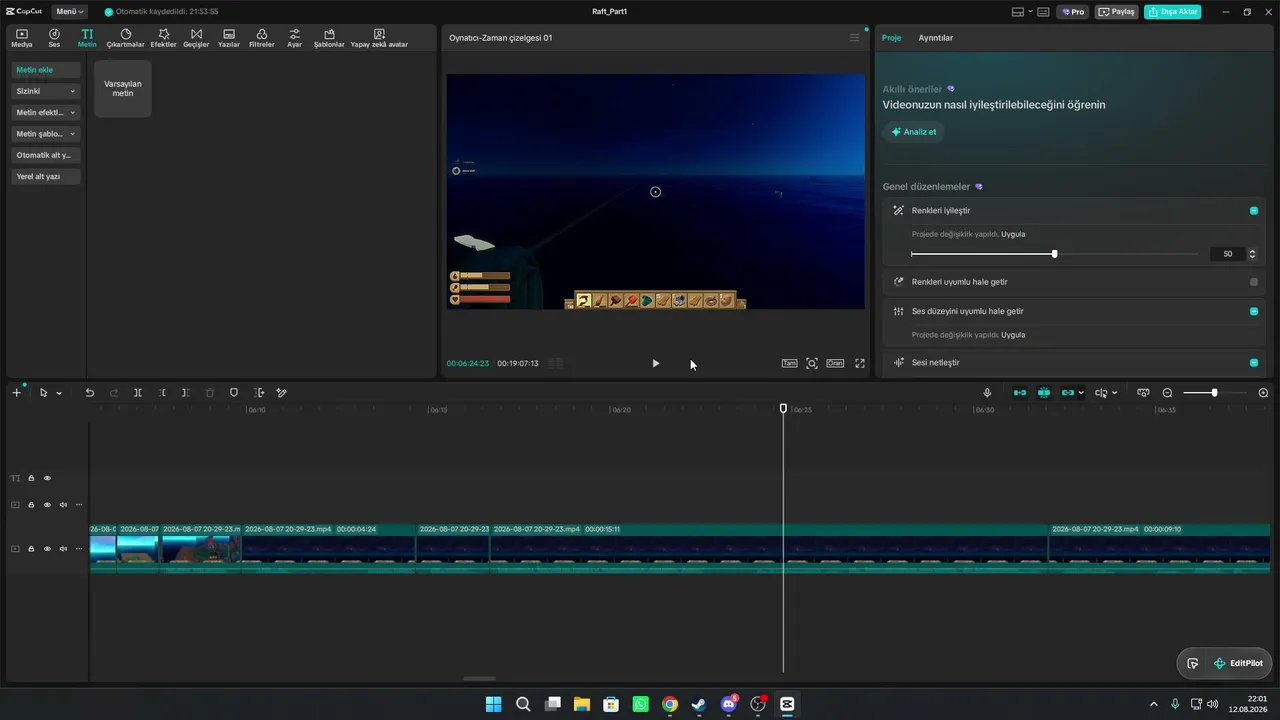The image size is (1280, 720).
Task: Click the intensity value field showing 50
Action: (x=1227, y=254)
